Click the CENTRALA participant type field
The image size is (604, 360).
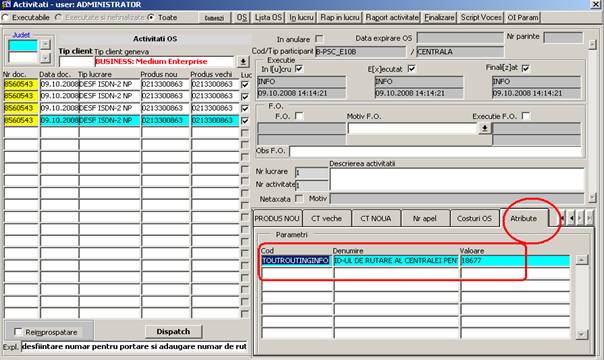[x=460, y=52]
